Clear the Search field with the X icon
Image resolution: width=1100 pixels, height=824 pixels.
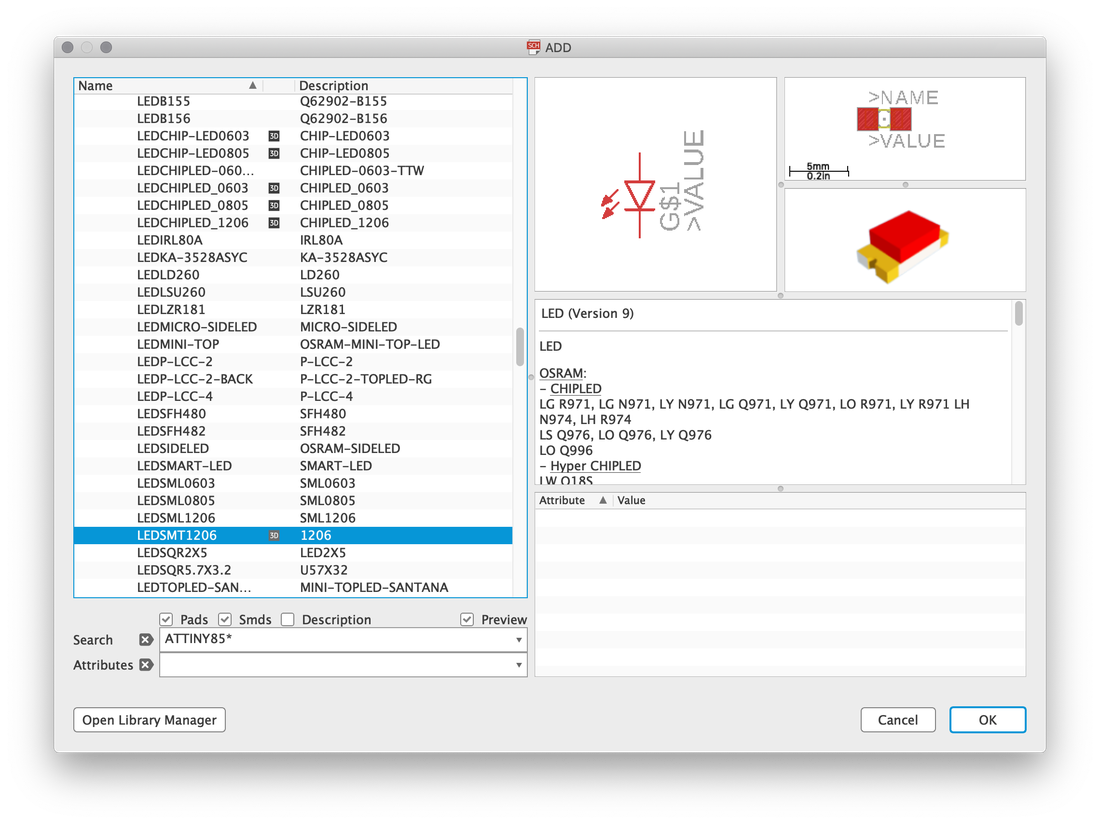pos(146,640)
